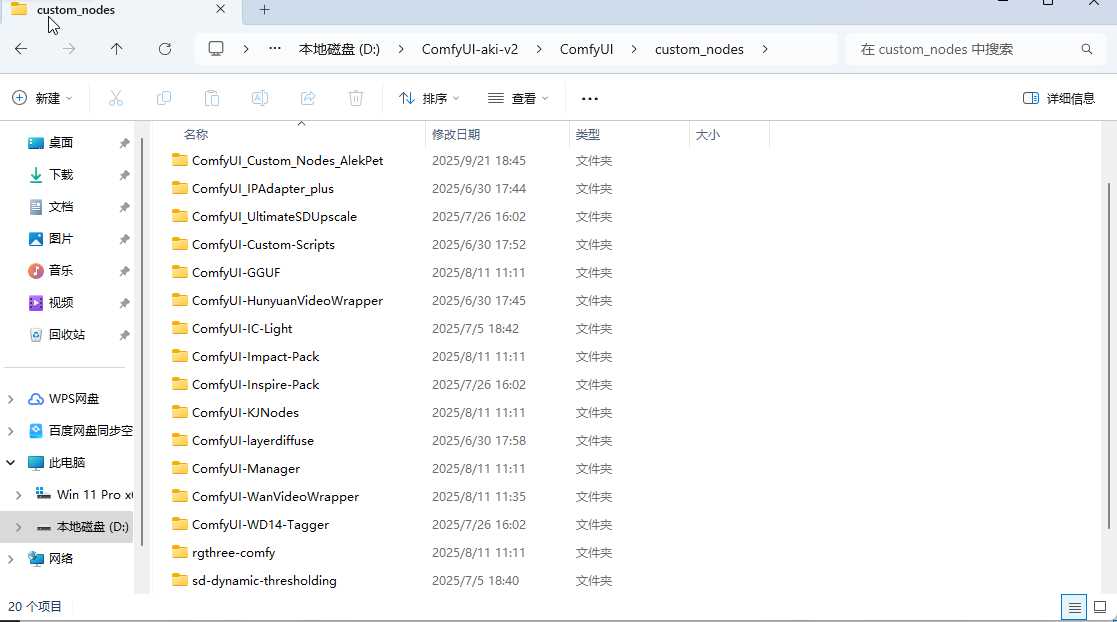
Task: Click the search custom_nodes input field
Action: (965, 49)
